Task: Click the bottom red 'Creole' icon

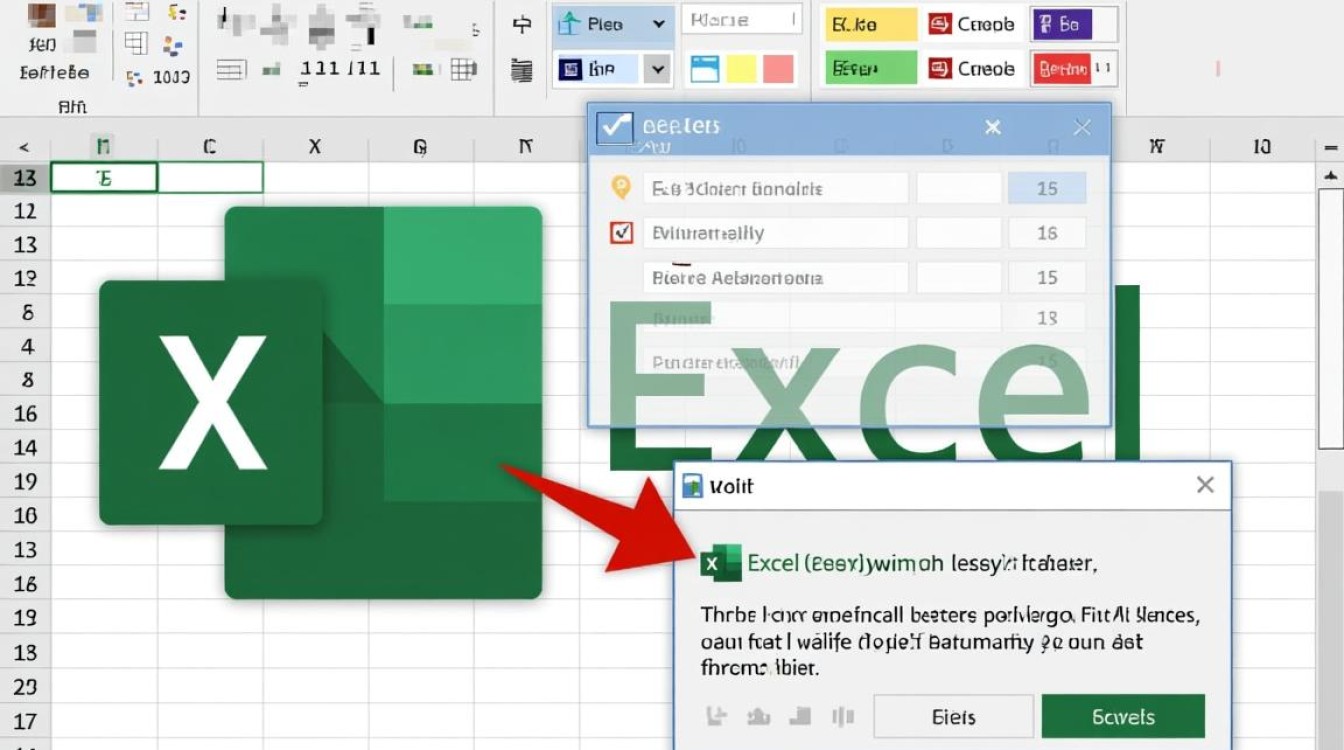Action: click(939, 69)
